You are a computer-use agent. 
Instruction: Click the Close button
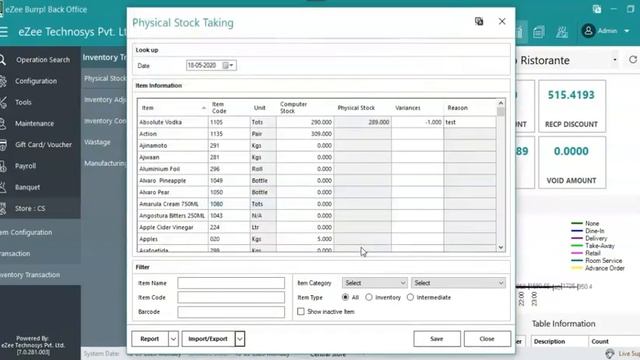pos(487,339)
